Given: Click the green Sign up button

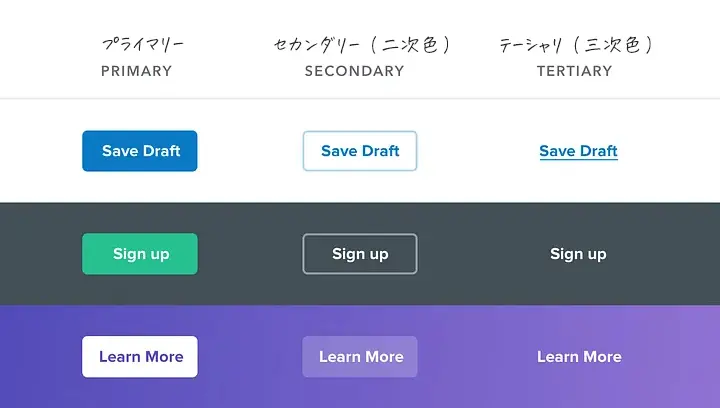Looking at the screenshot, I should 140,254.
